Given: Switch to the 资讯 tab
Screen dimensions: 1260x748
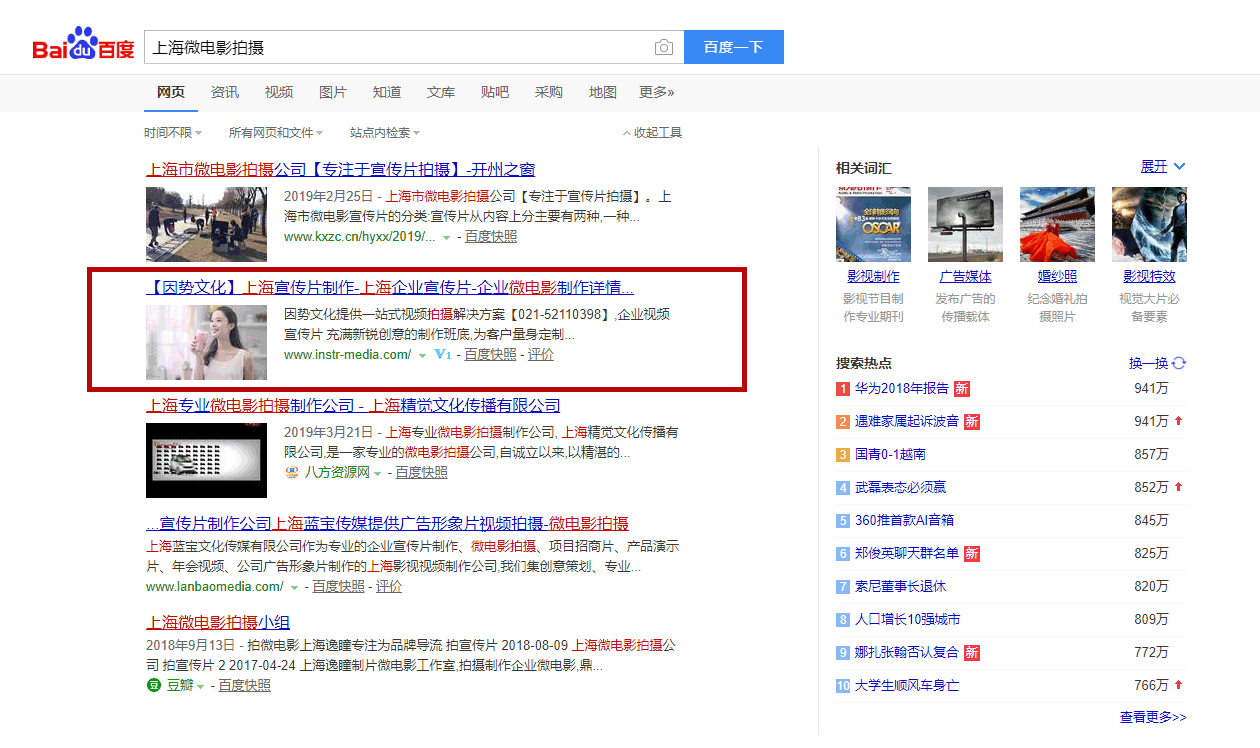Looking at the screenshot, I should point(225,92).
